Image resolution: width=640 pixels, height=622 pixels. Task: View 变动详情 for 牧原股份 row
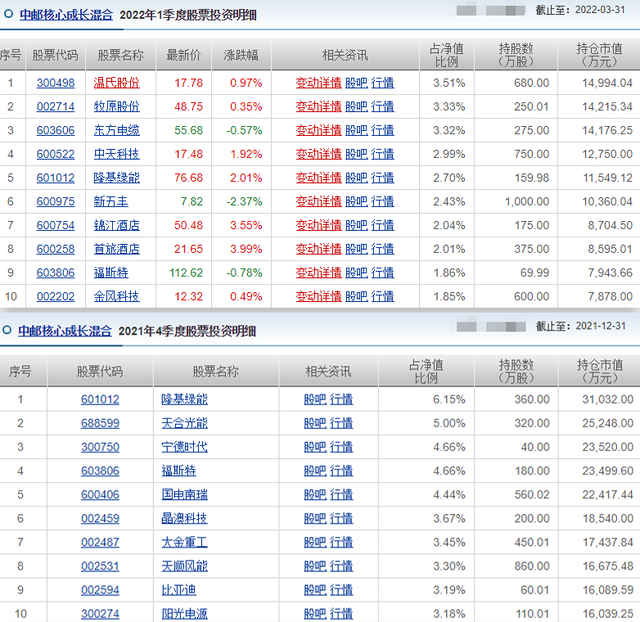(x=319, y=107)
